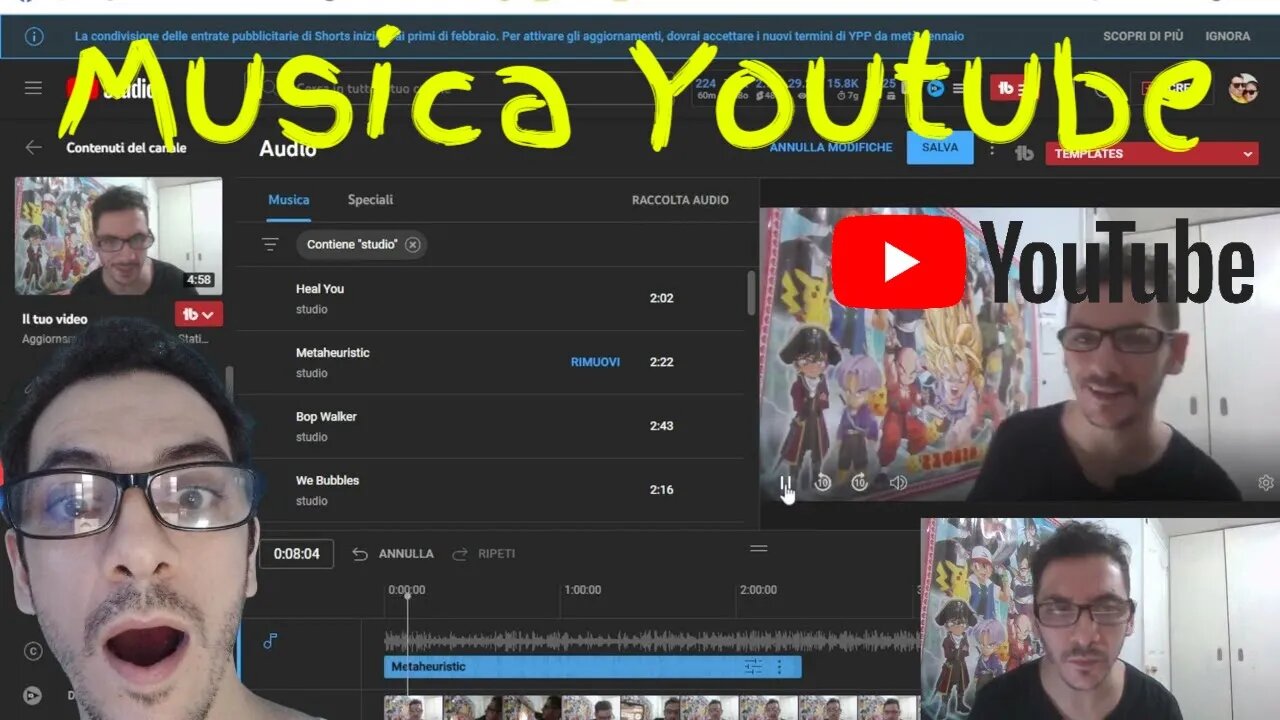Remove the Contiene "studio" filter chip with its X
This screenshot has height=720, width=1280.
412,244
